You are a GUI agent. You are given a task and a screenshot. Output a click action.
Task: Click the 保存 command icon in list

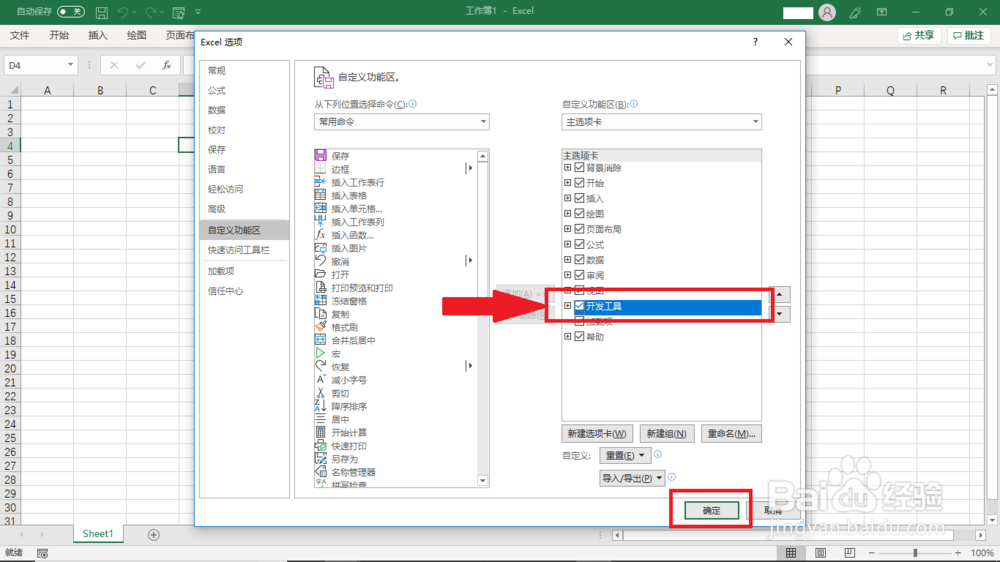coord(320,155)
